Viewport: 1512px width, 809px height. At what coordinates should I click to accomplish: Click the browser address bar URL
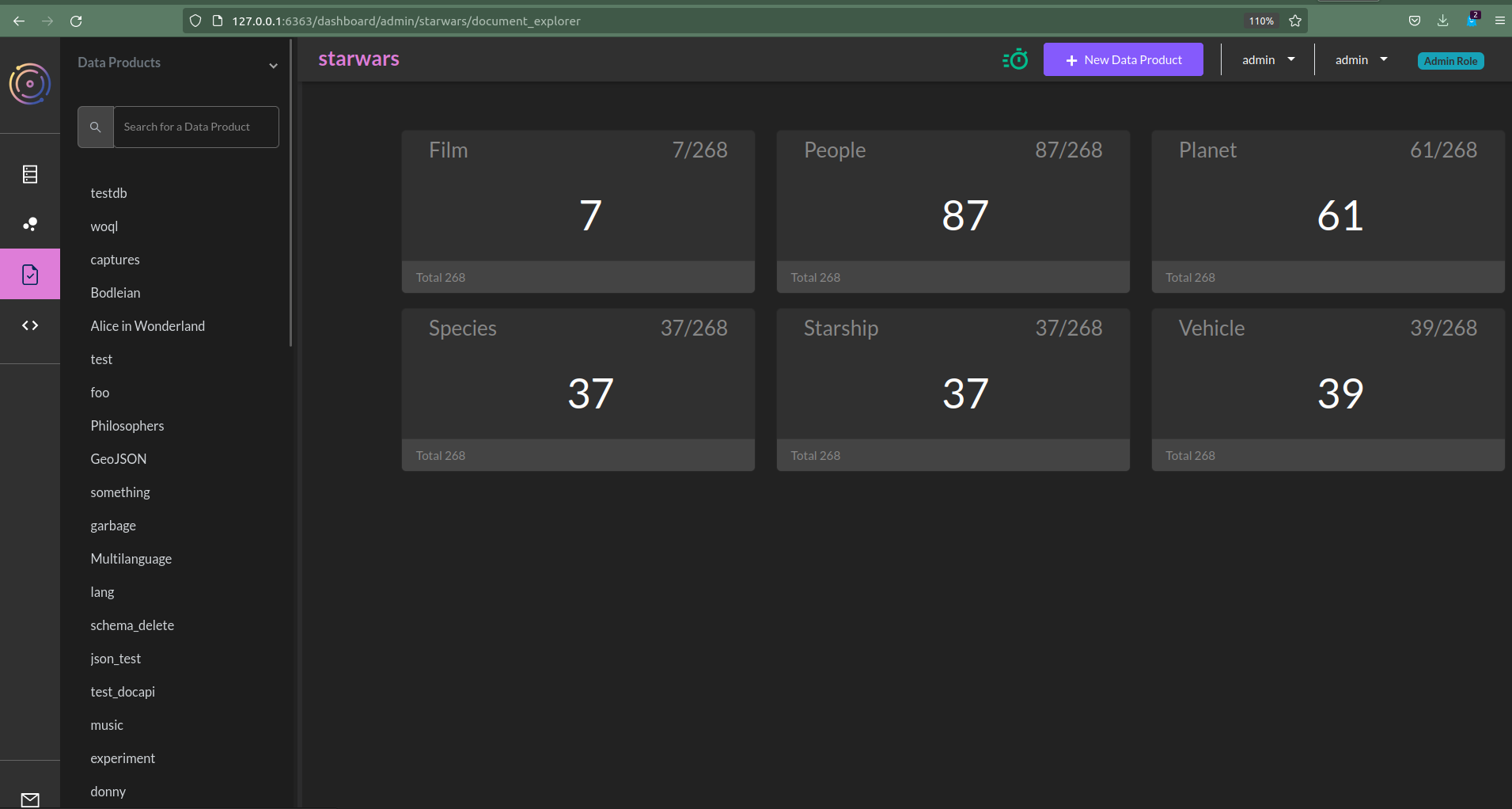click(406, 21)
